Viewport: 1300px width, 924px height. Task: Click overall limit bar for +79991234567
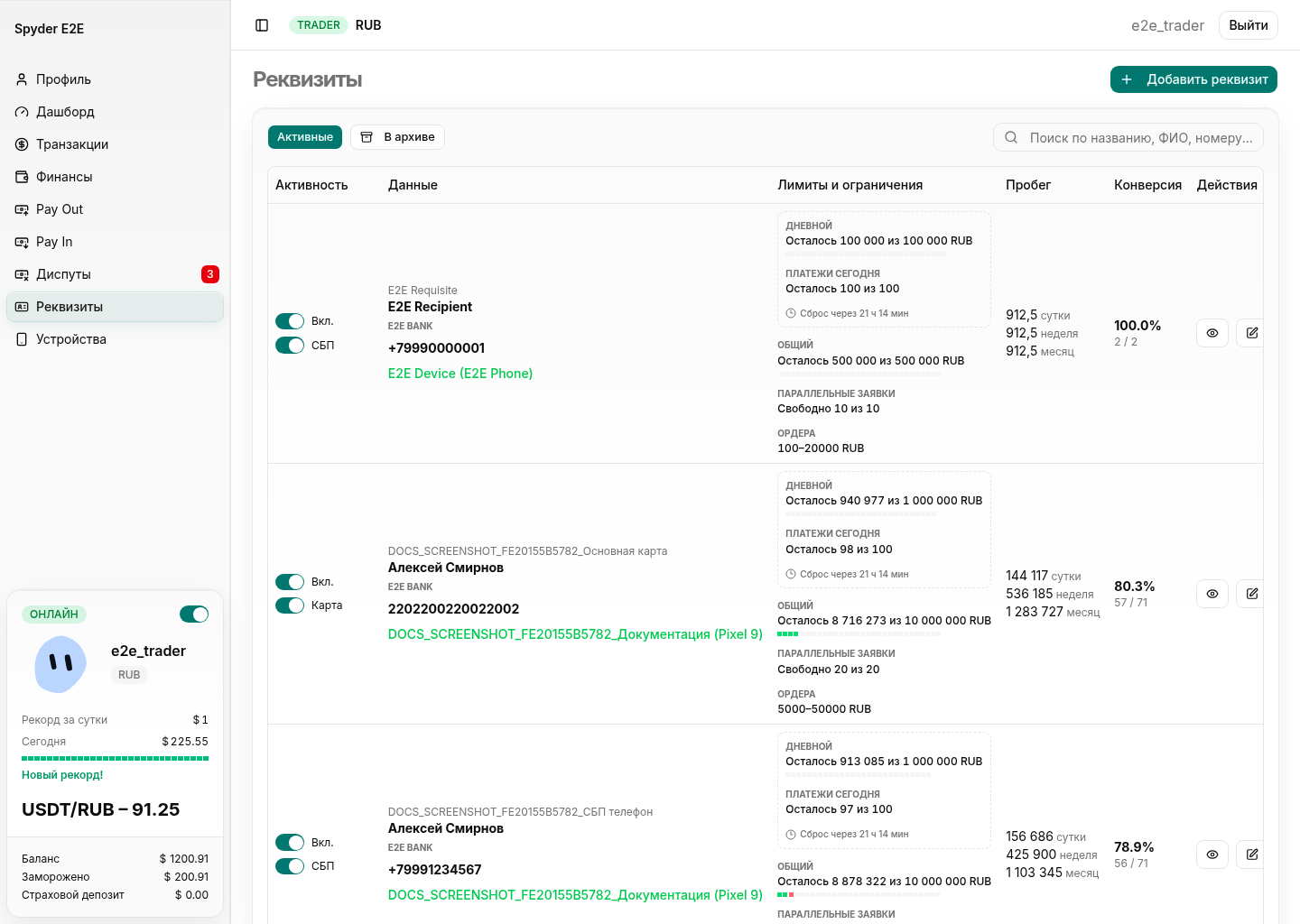(859, 894)
